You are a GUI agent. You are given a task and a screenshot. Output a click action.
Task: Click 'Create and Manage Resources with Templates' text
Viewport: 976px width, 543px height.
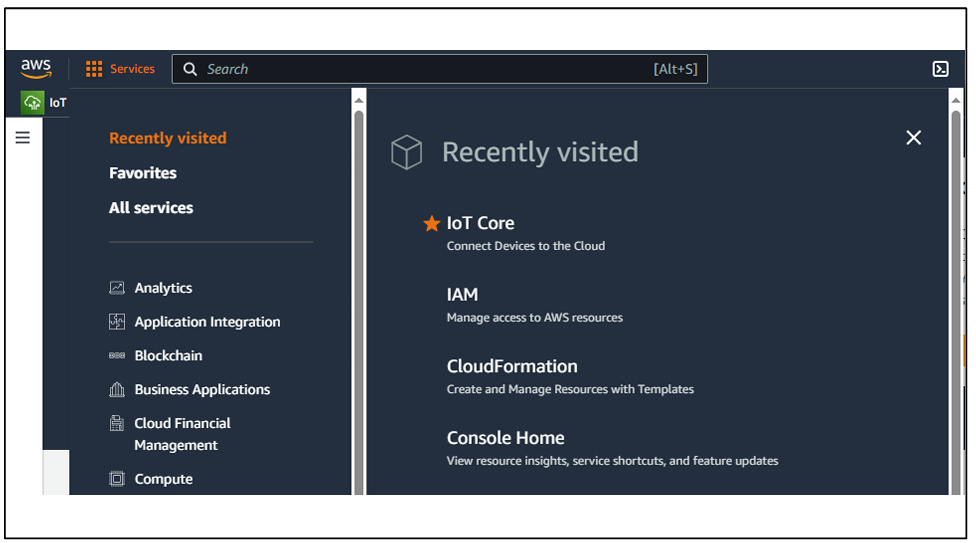[570, 389]
